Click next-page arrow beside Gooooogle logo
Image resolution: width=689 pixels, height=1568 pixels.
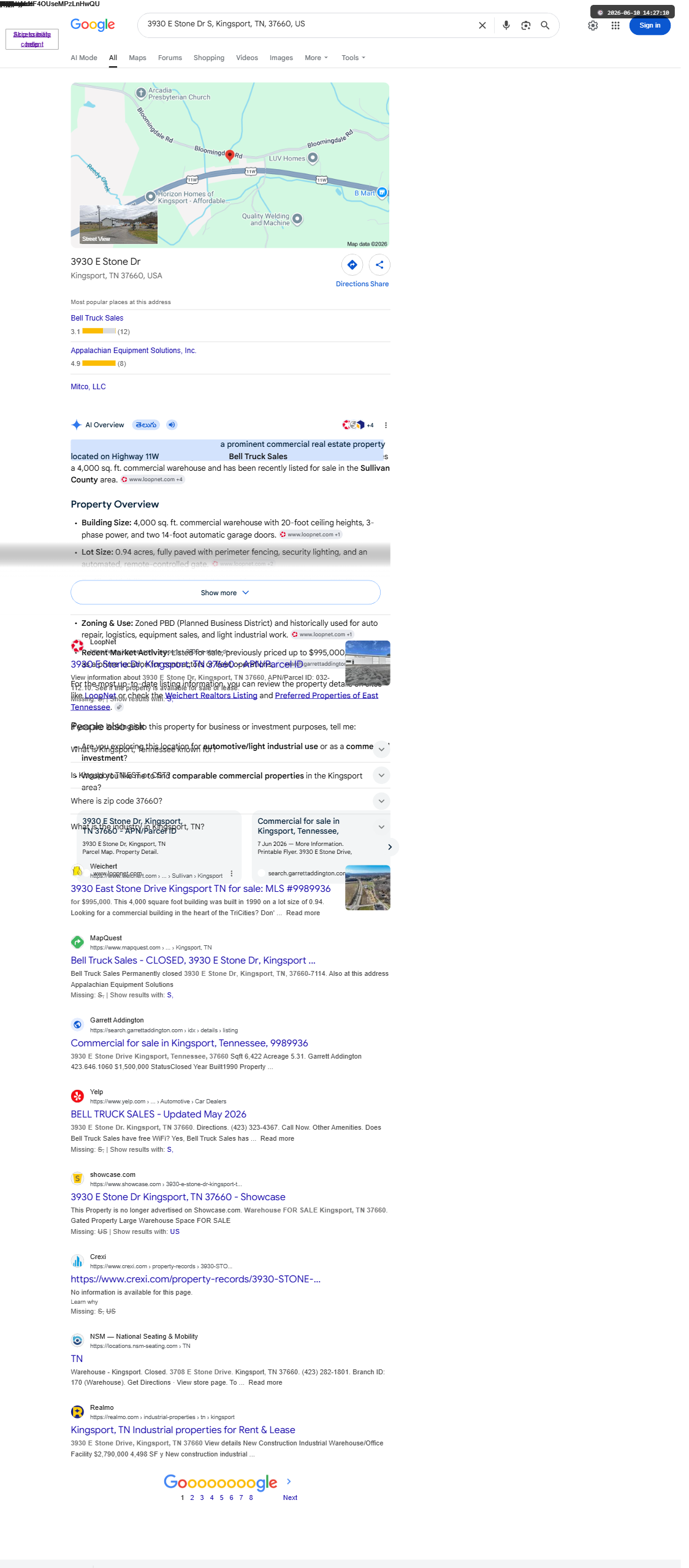[x=289, y=1481]
